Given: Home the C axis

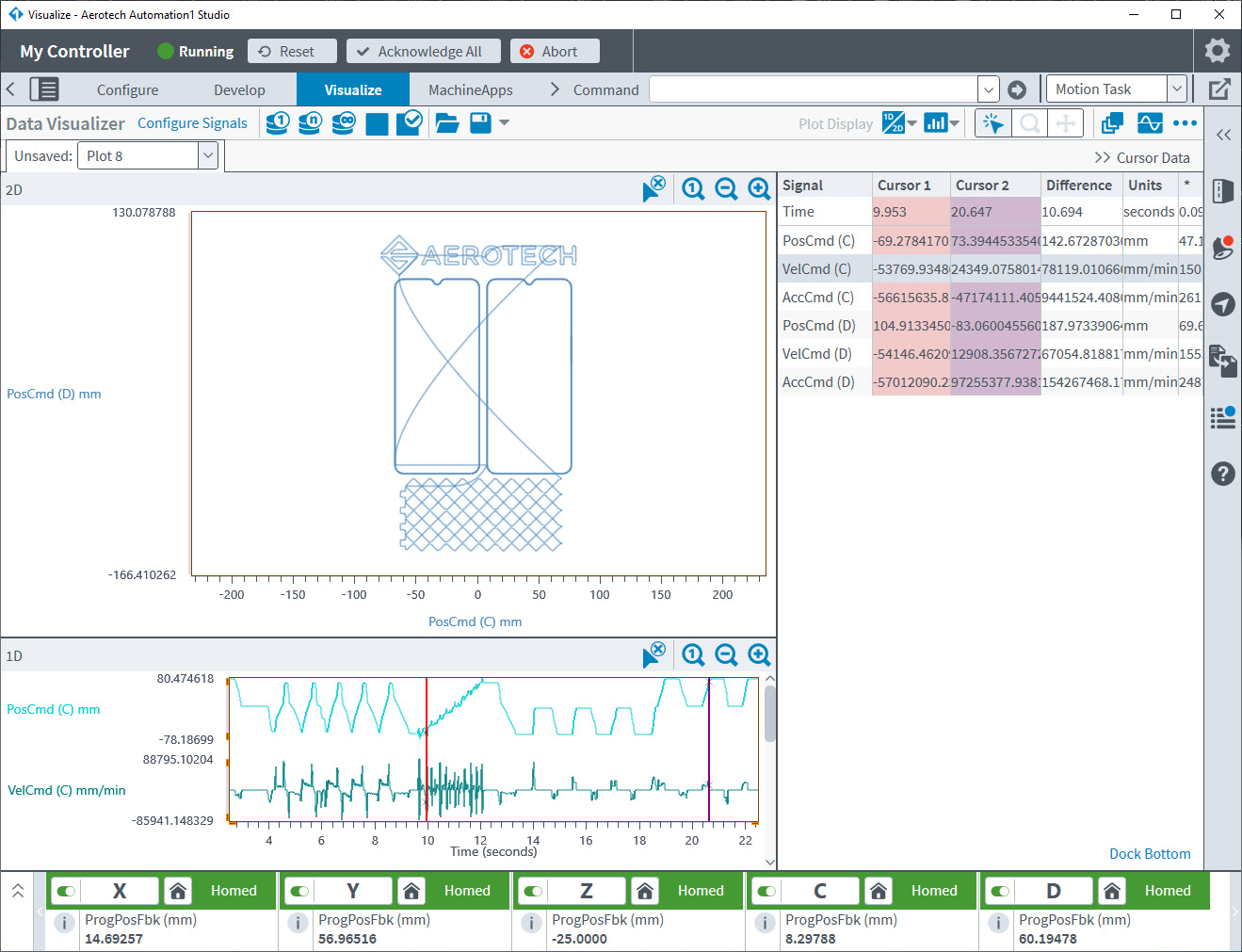Looking at the screenshot, I should (x=879, y=891).
